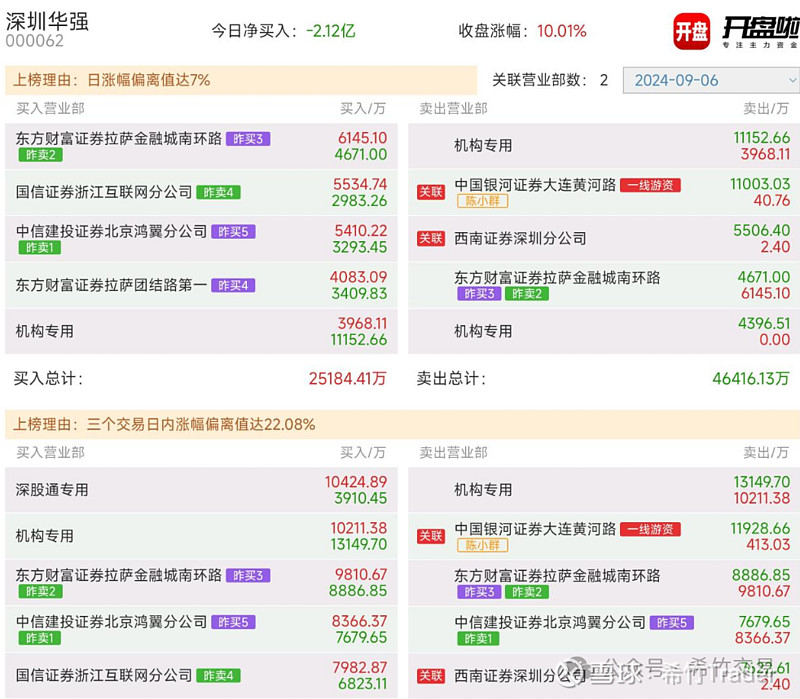The image size is (800, 699).
Task: Click 昨卖2 tag in bottom buy table
Action: 41,591
